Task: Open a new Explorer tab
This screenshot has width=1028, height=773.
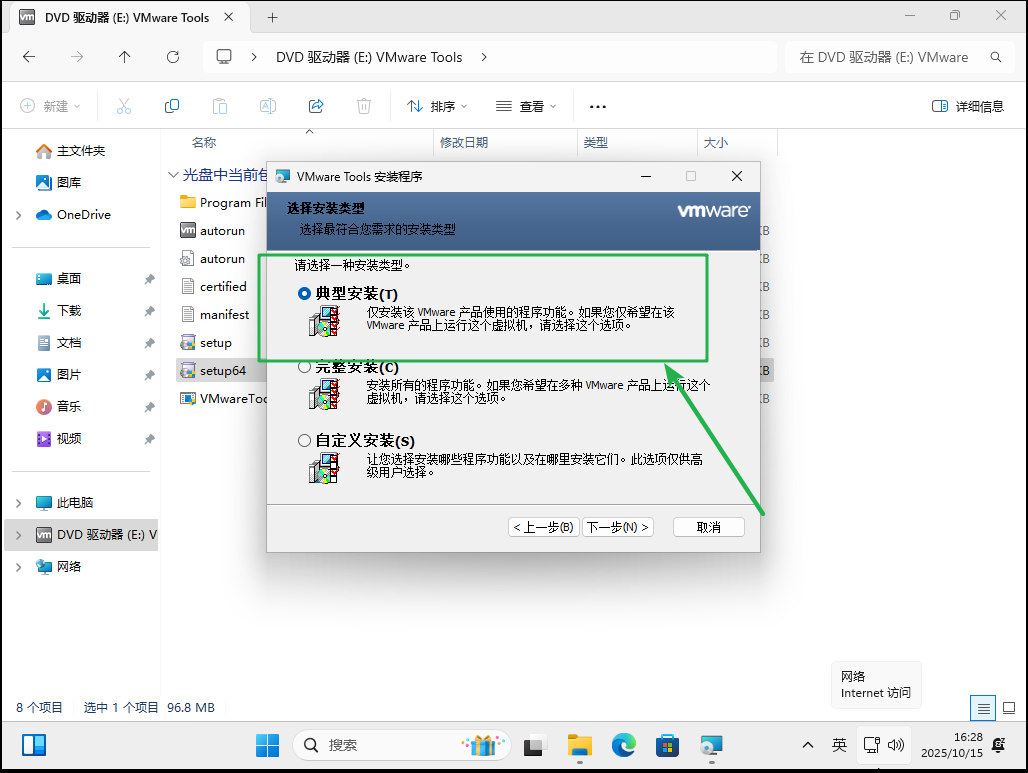Action: click(x=273, y=18)
